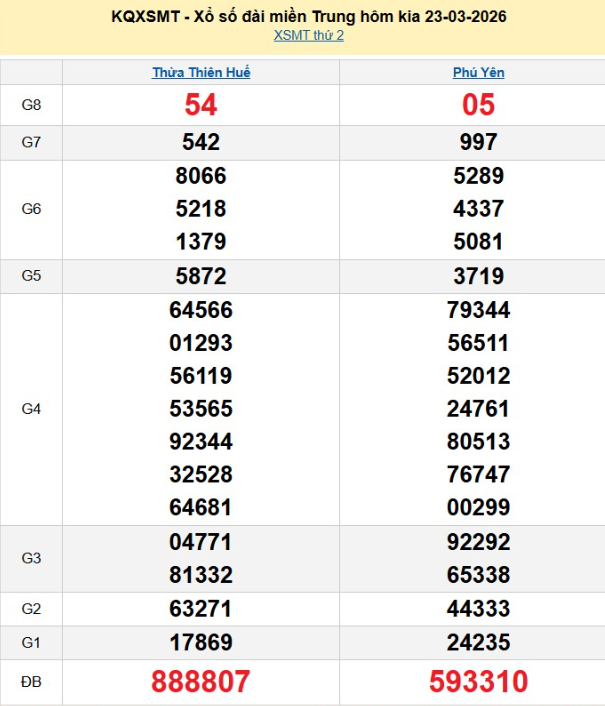This screenshot has width=605, height=706.
Task: Click the G5 result 3719
Action: click(x=478, y=276)
